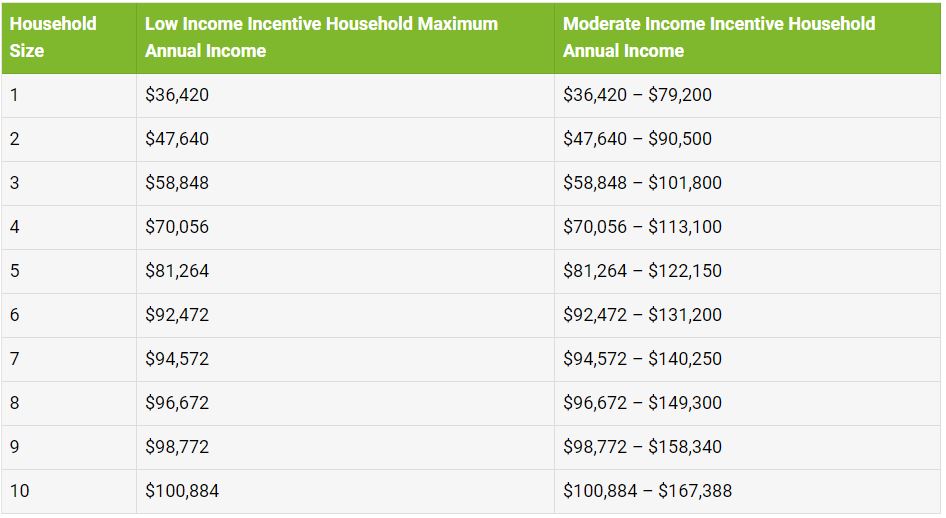Click the $70,056 low income value
This screenshot has height=518, width=946.
click(177, 227)
